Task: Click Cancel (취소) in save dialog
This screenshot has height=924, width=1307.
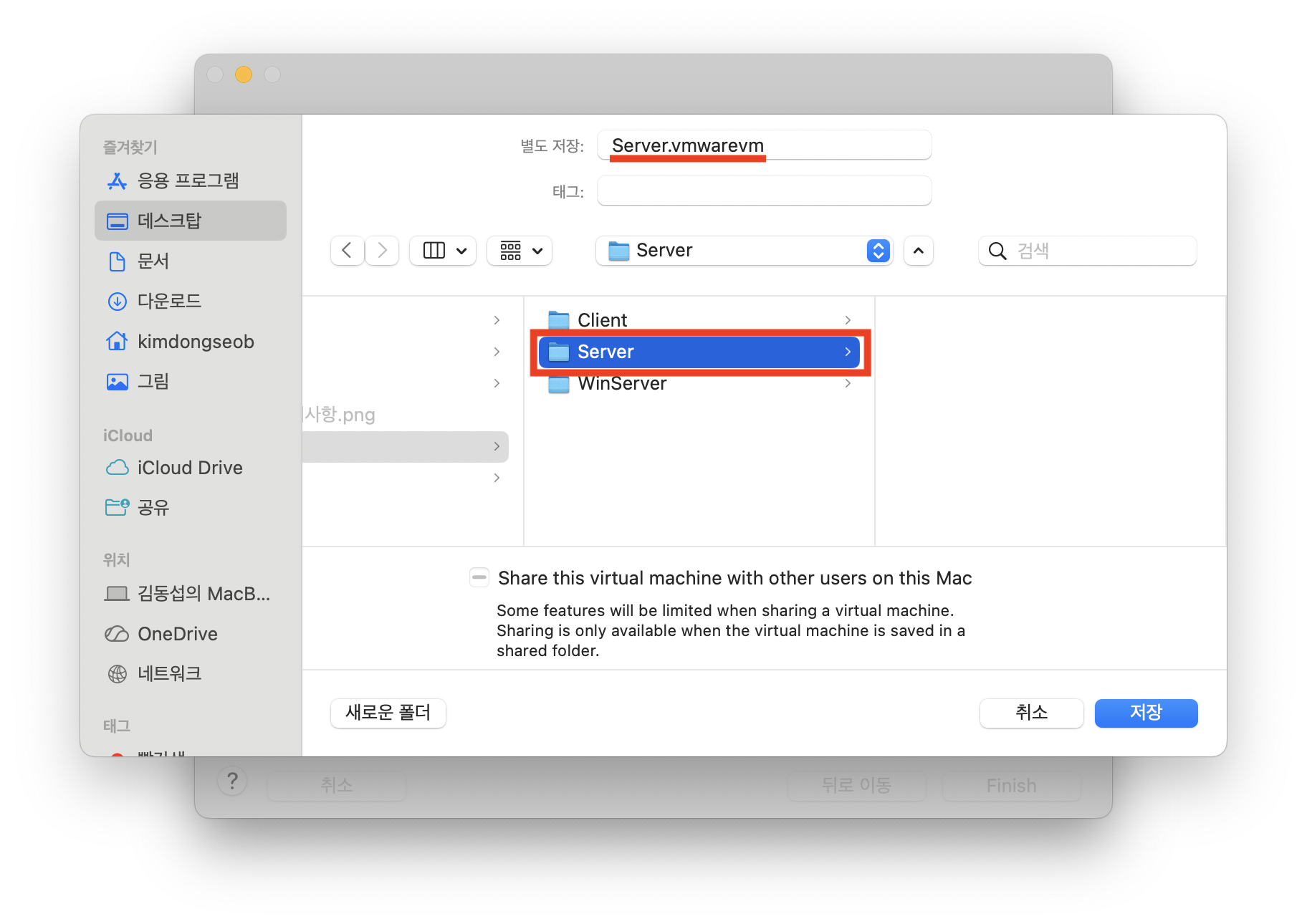Action: click(1031, 713)
